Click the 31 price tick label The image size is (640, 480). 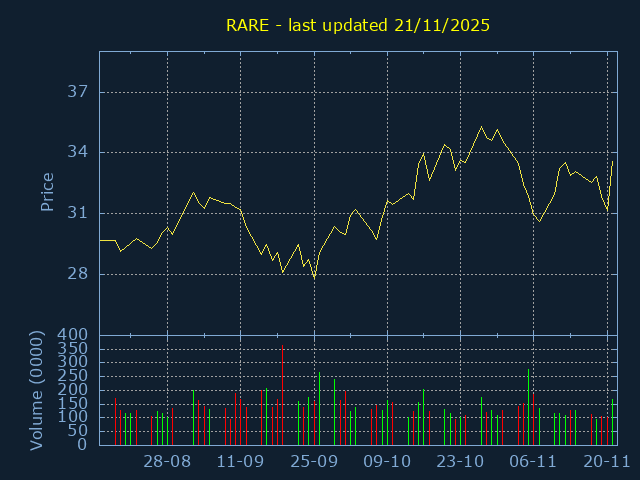(78, 214)
